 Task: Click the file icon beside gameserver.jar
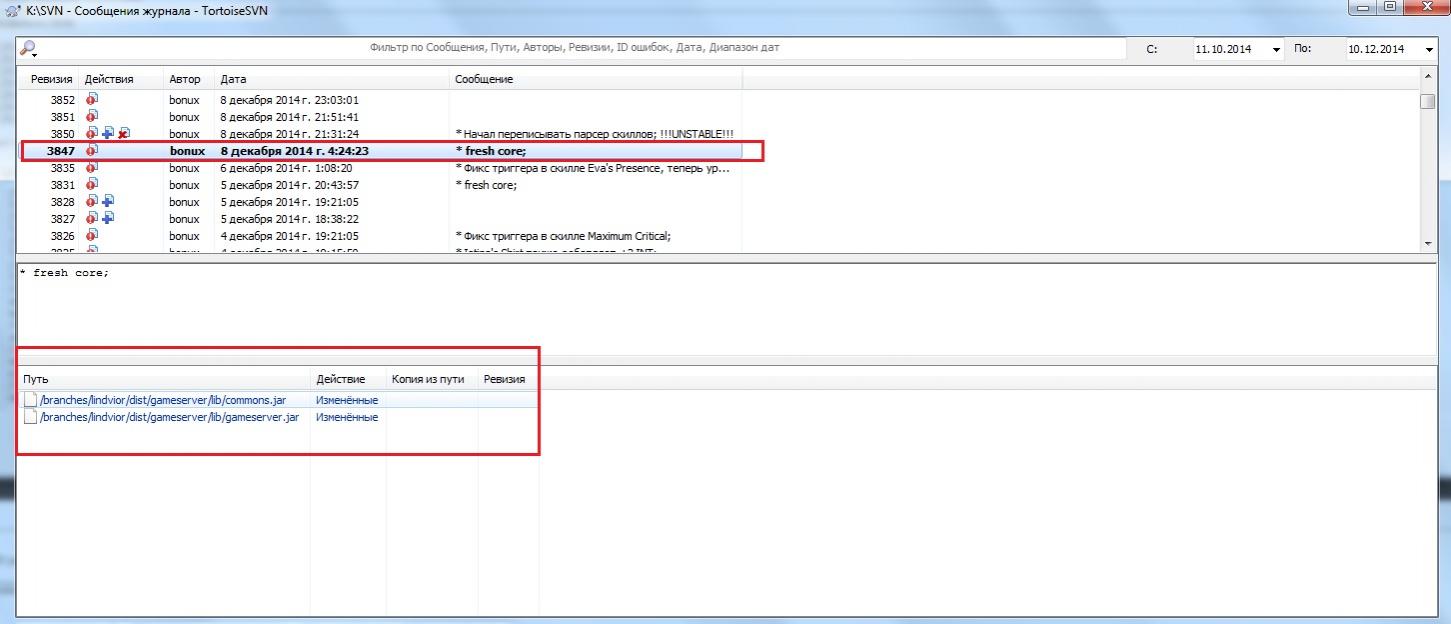point(30,417)
